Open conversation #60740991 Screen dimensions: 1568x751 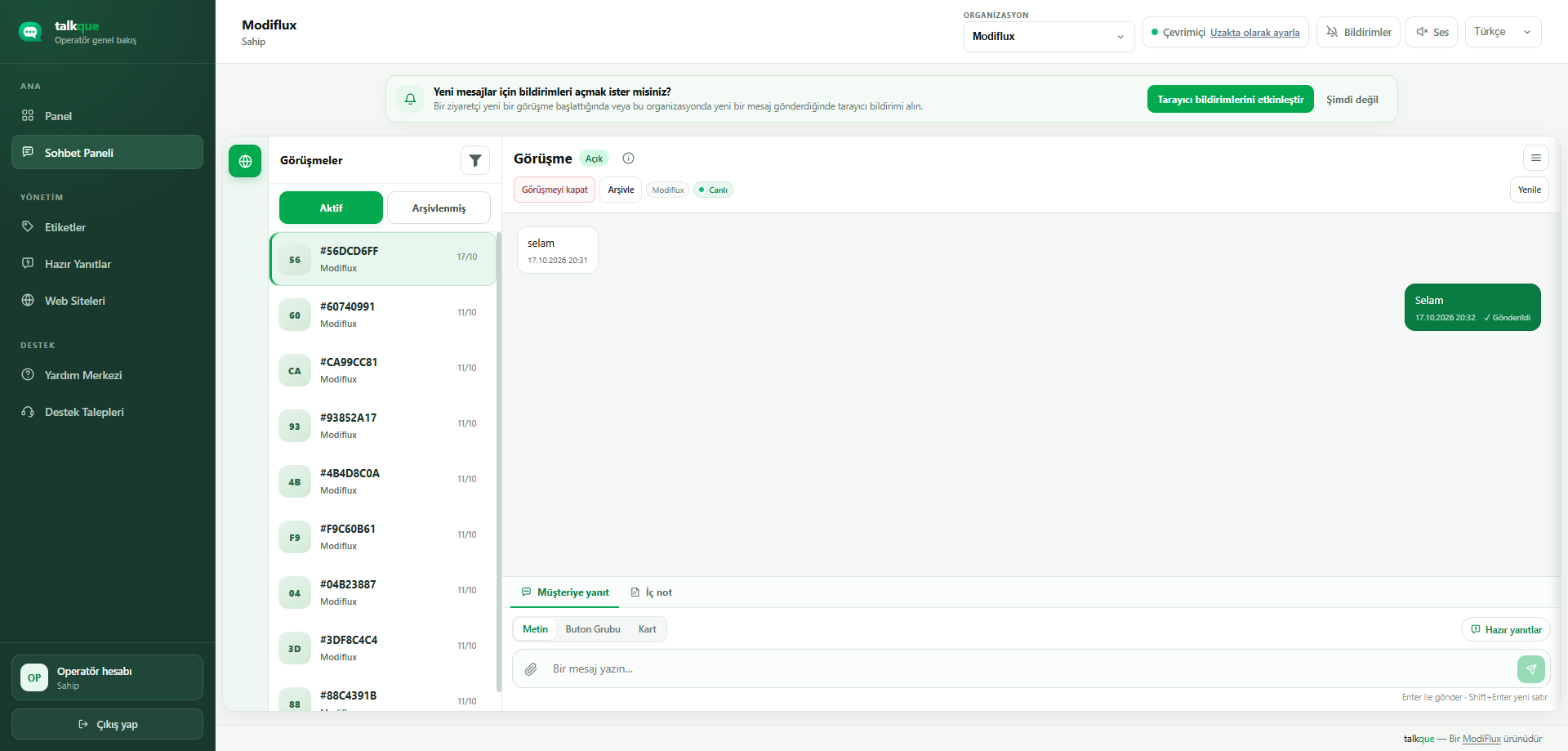(382, 315)
